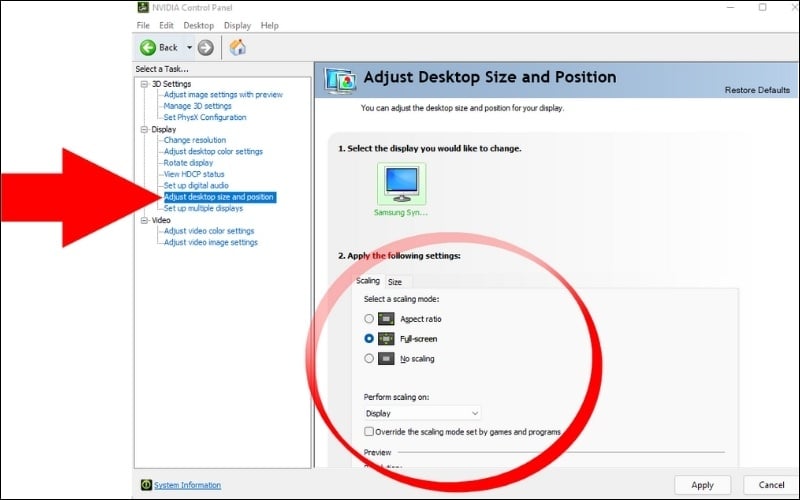Open the Perform scaling on dropdown
Viewport: 800px width, 500px height.
(422, 413)
